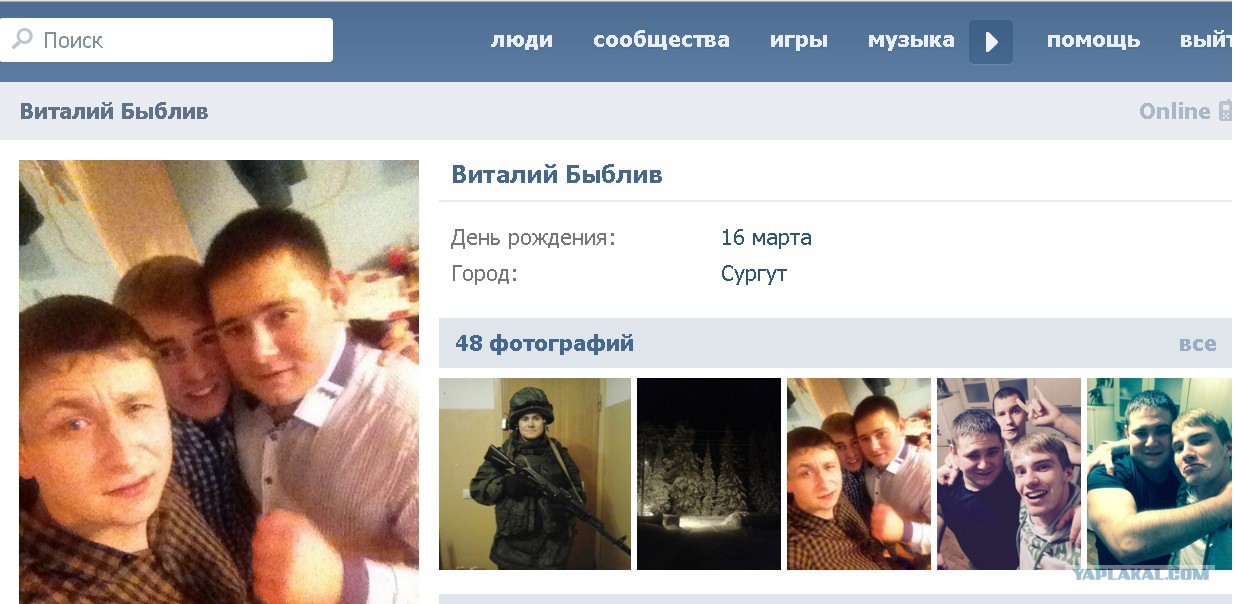Open the last thumbnail showing flexed arm
Image resolution: width=1235 pixels, height=604 pixels.
pyautogui.click(x=1160, y=474)
